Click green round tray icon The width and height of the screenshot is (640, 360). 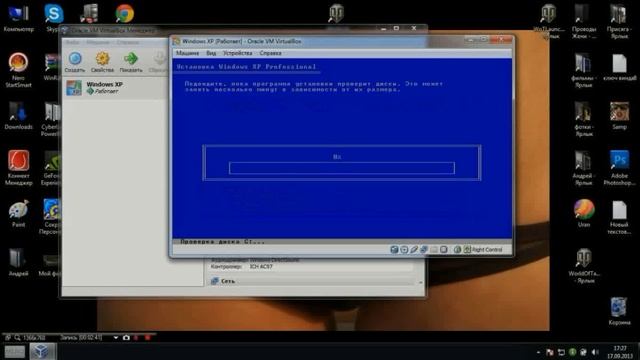click(x=573, y=352)
